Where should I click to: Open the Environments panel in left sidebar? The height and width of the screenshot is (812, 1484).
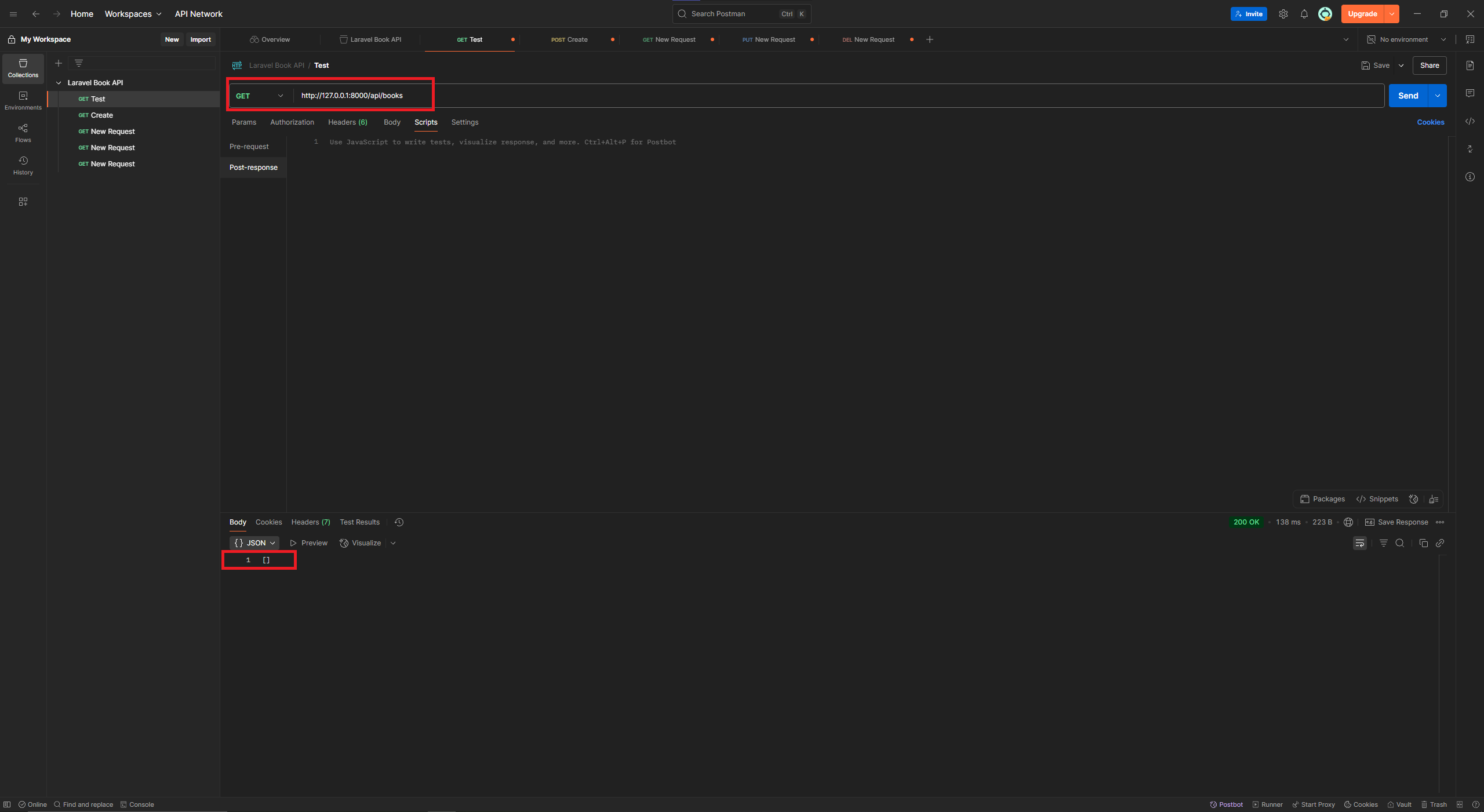pyautogui.click(x=23, y=100)
